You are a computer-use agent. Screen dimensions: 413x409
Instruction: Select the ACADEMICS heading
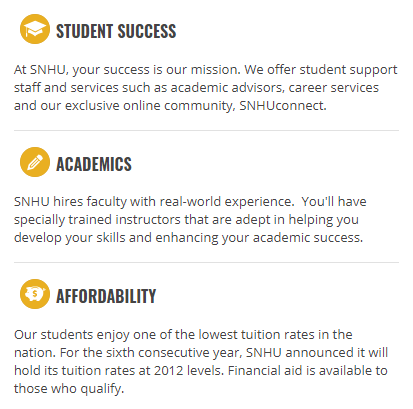click(94, 164)
